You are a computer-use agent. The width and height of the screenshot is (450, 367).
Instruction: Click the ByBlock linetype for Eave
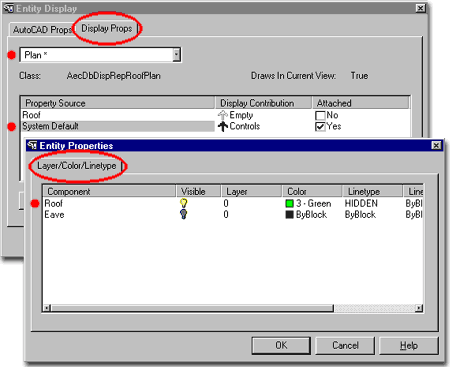pyautogui.click(x=360, y=215)
